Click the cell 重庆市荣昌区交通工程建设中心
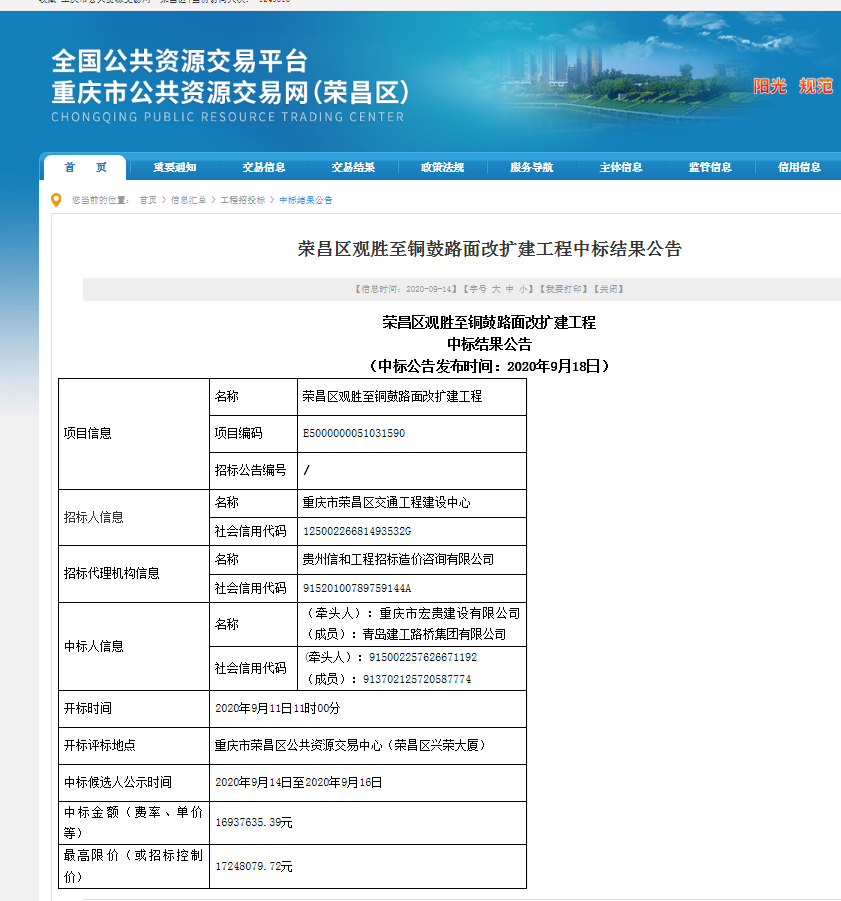The height and width of the screenshot is (901, 841). pos(387,503)
